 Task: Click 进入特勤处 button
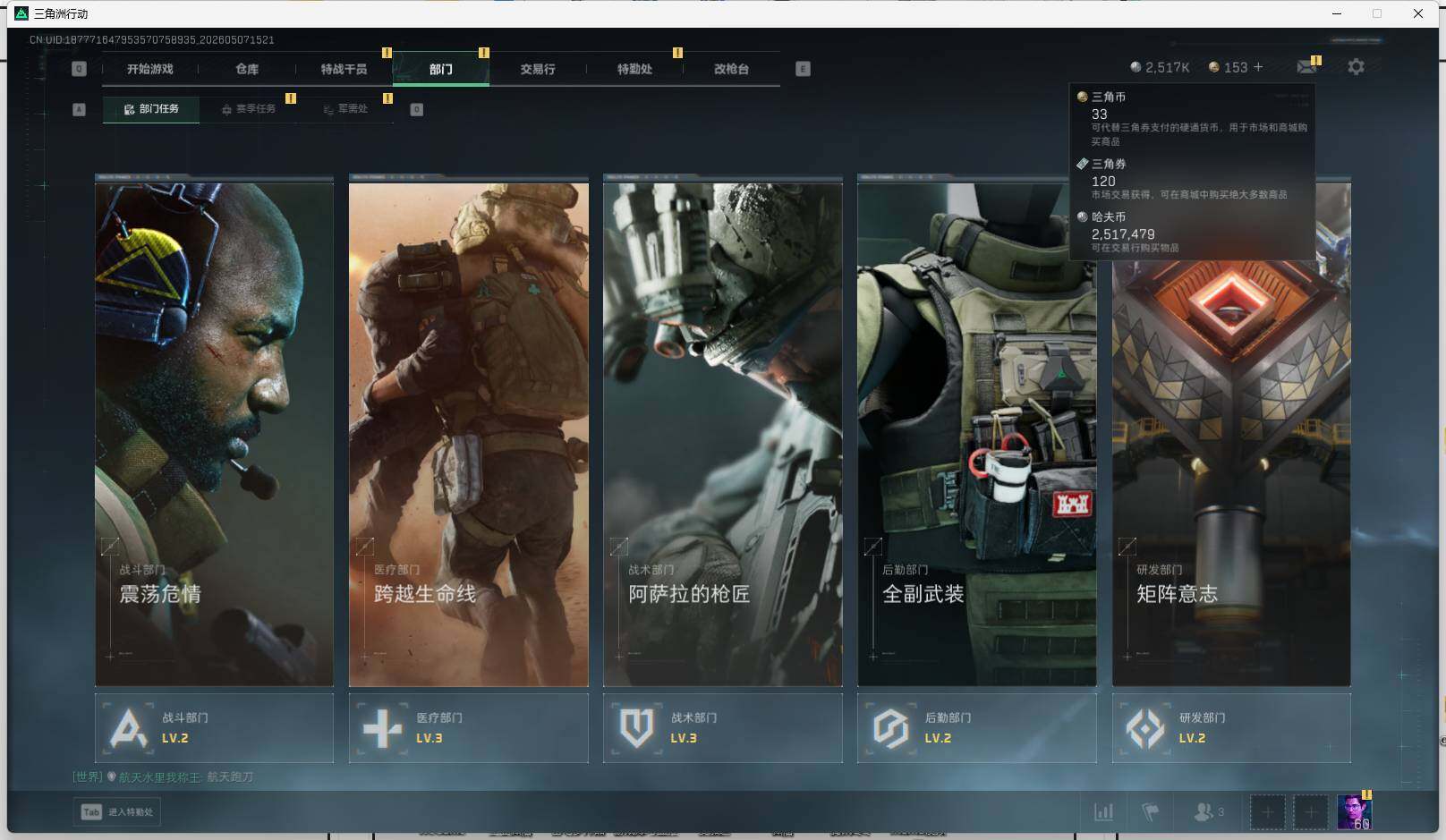[x=117, y=812]
